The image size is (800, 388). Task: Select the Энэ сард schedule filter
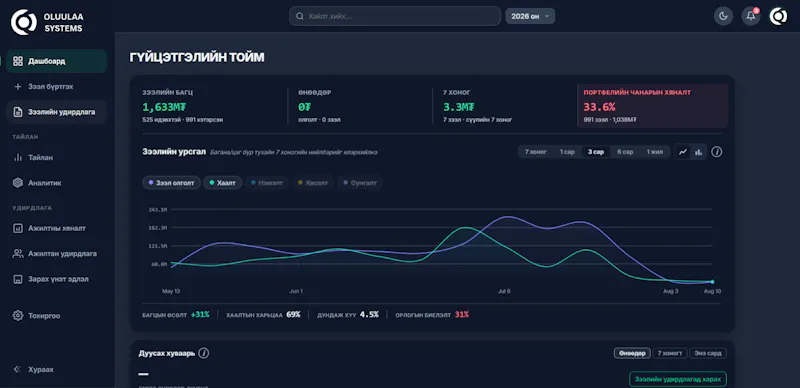click(x=708, y=353)
